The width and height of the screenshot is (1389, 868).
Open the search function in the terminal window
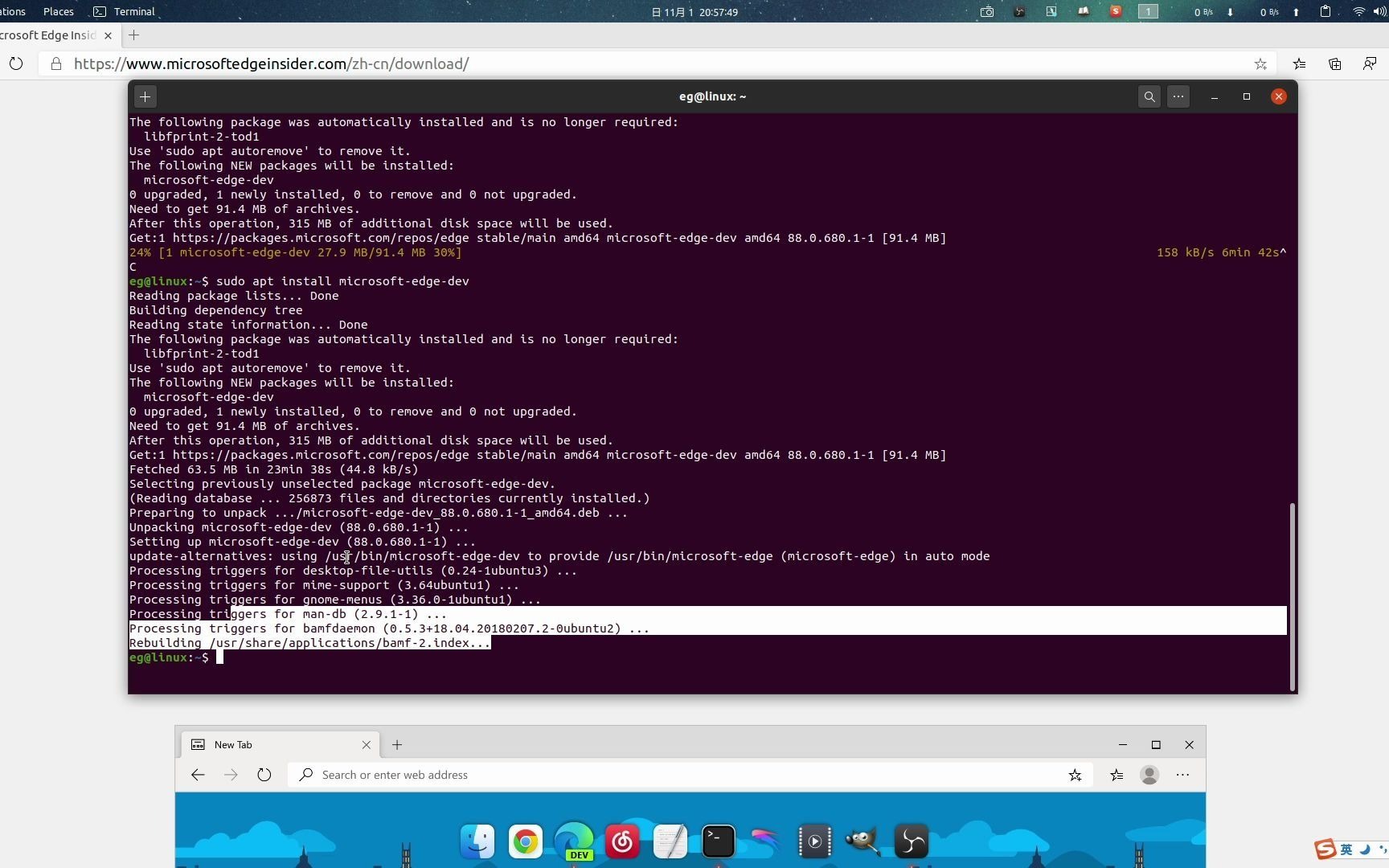[1149, 96]
